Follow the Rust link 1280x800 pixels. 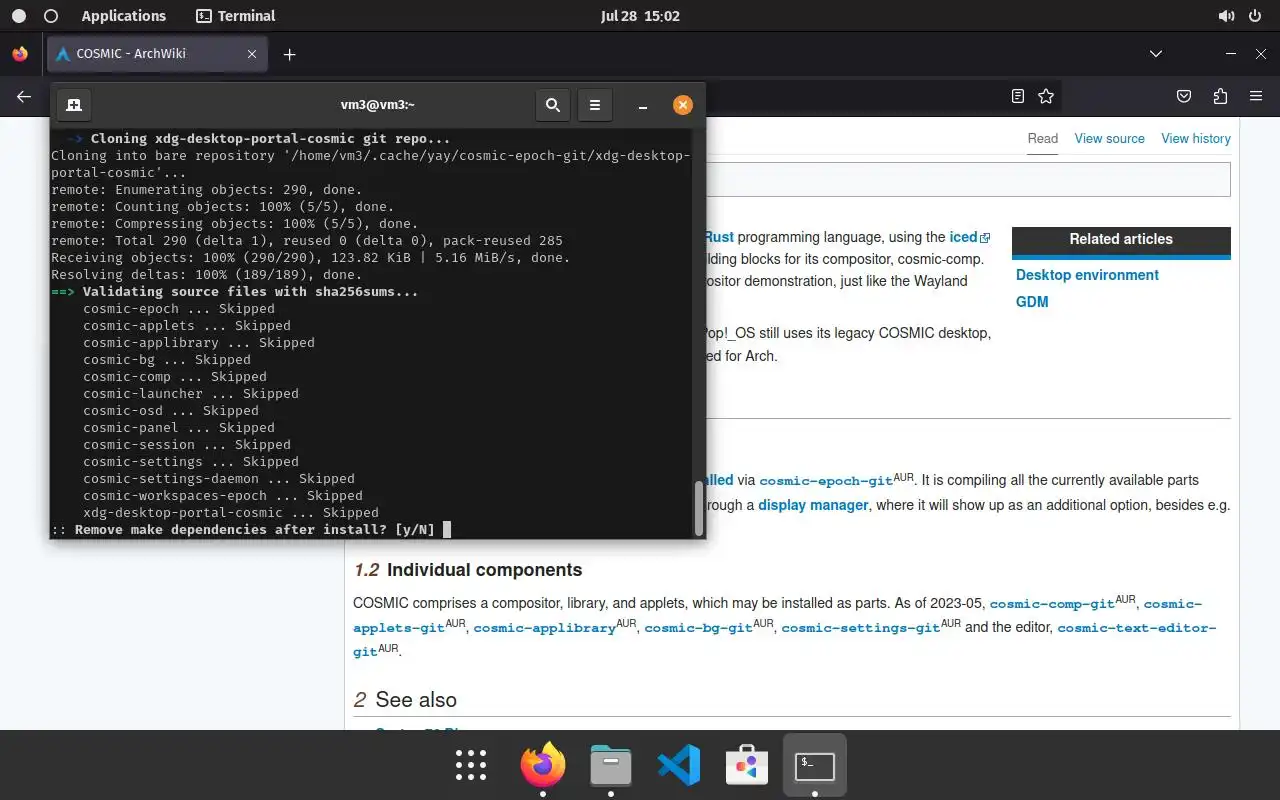tap(719, 237)
